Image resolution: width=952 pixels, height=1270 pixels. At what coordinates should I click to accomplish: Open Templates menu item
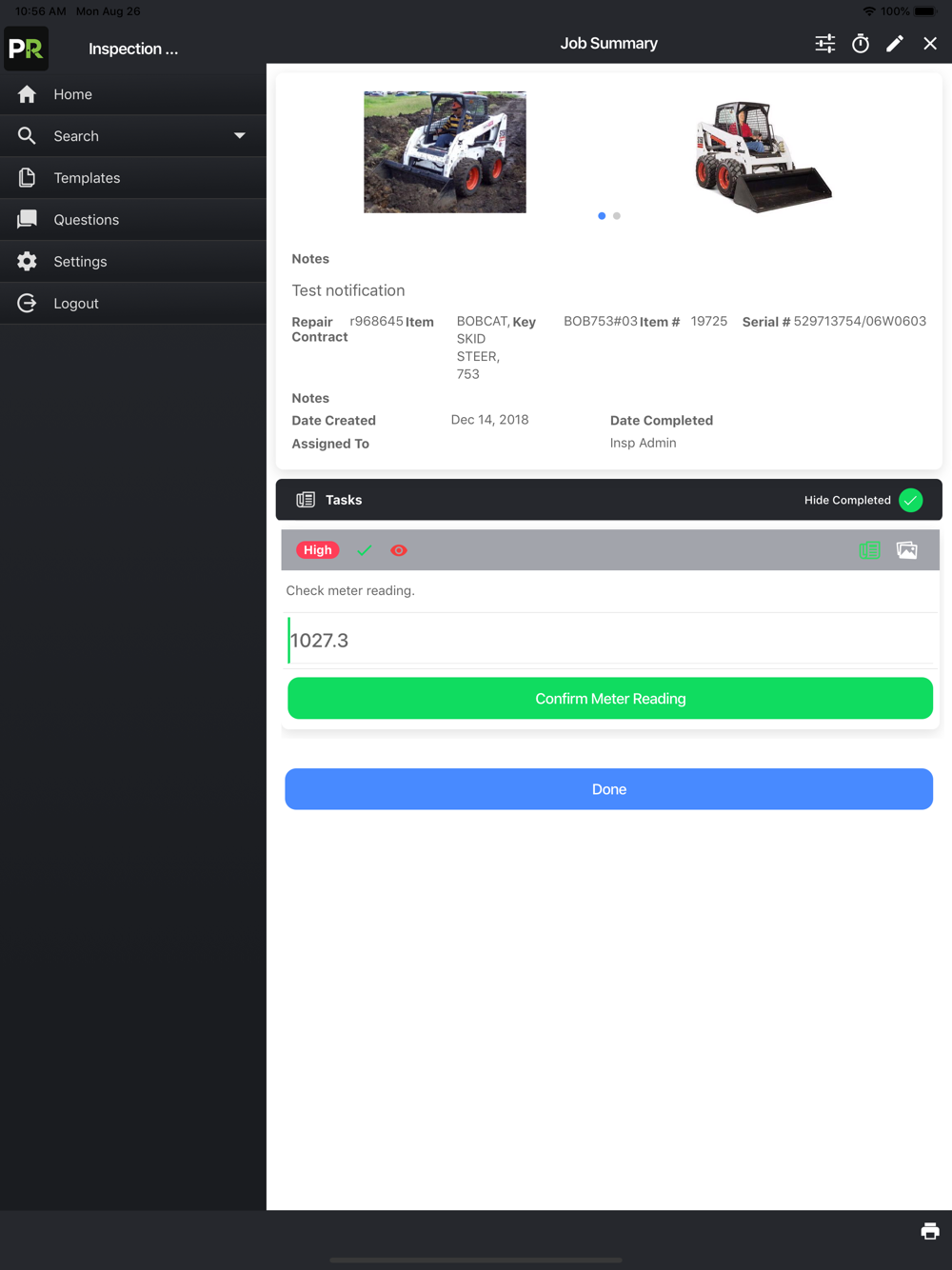pyautogui.click(x=133, y=178)
